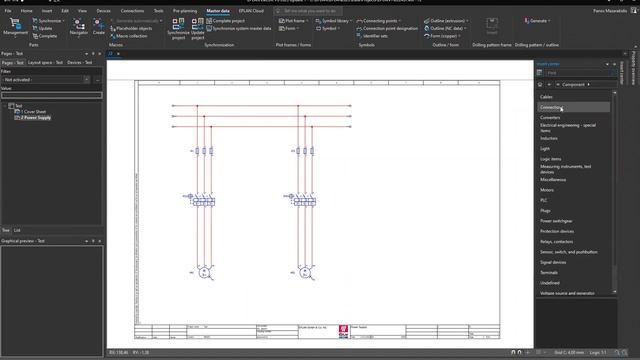The width and height of the screenshot is (640, 360).
Task: Click Insert center Find field
Action: click(580, 73)
